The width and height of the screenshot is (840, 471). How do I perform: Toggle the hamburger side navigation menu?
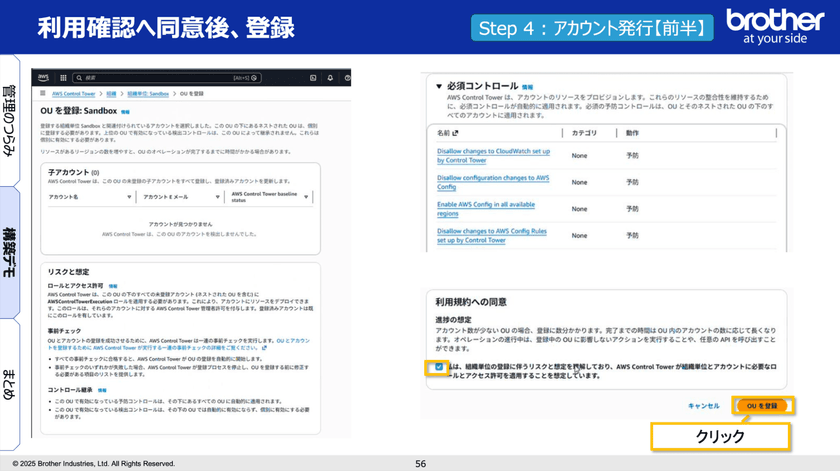[41, 92]
